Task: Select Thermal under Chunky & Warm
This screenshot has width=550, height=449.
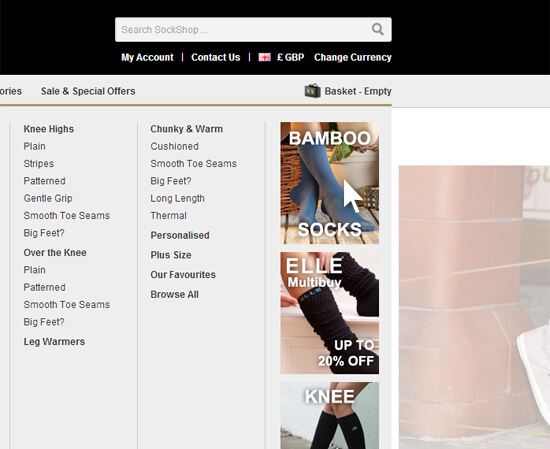Action: [x=168, y=216]
